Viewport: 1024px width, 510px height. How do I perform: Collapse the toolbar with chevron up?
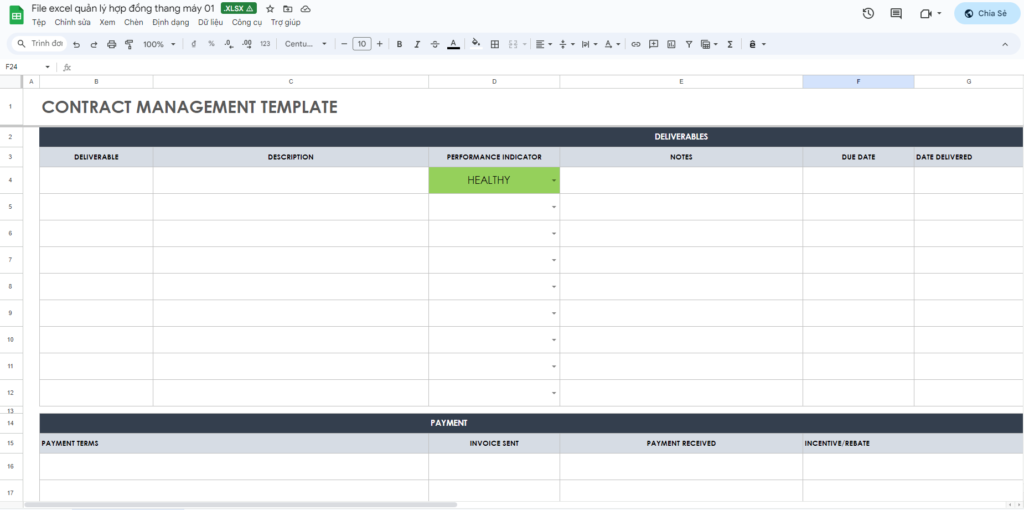pos(1004,44)
